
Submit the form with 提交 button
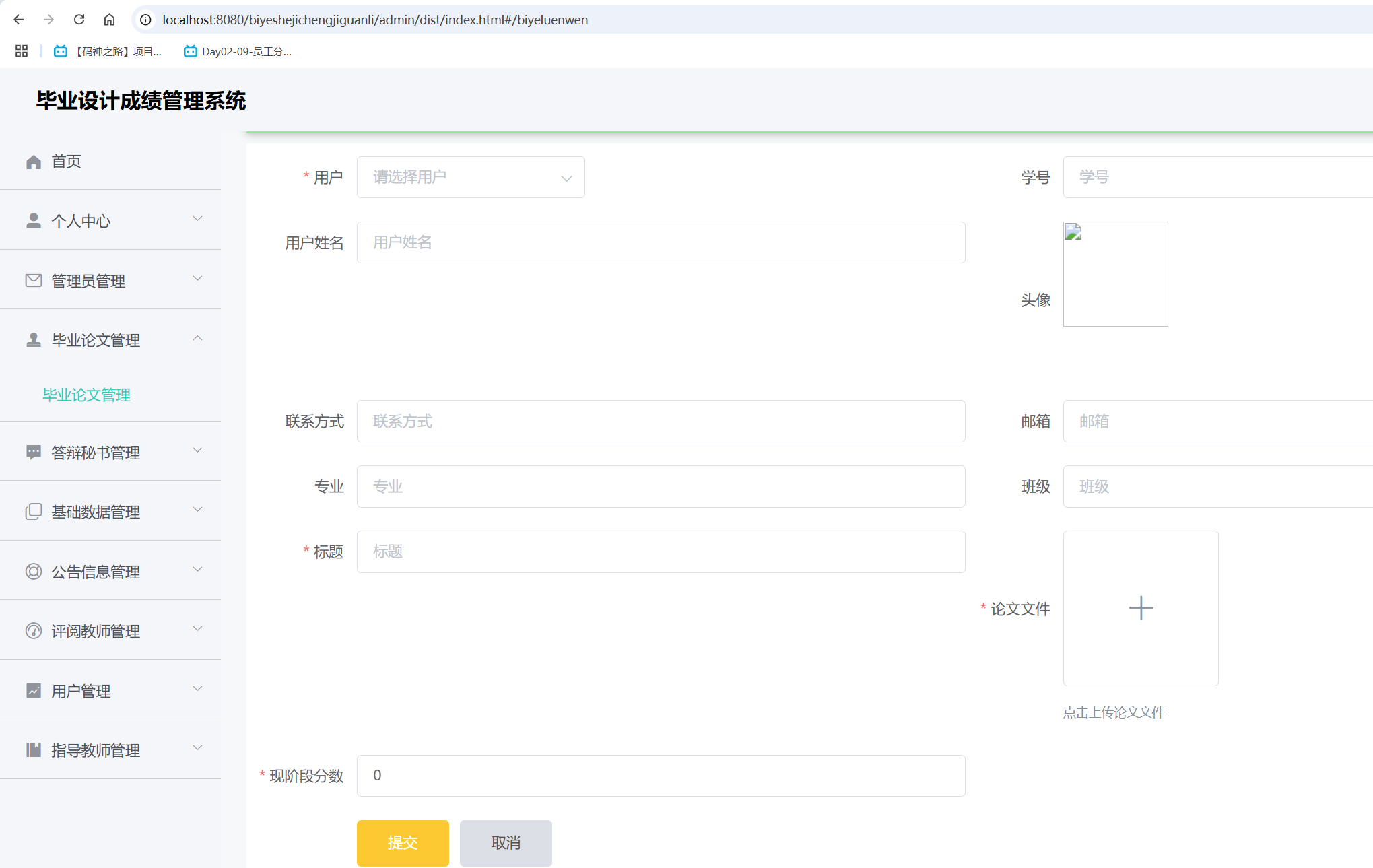[x=403, y=843]
